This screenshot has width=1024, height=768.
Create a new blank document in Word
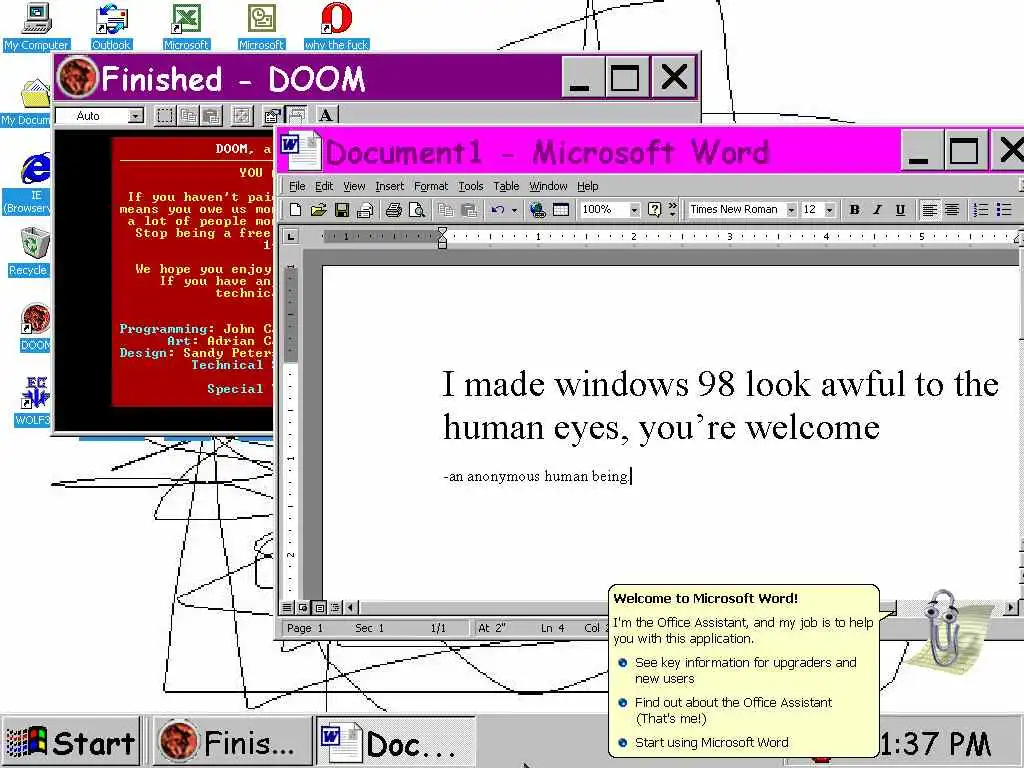pyautogui.click(x=295, y=210)
